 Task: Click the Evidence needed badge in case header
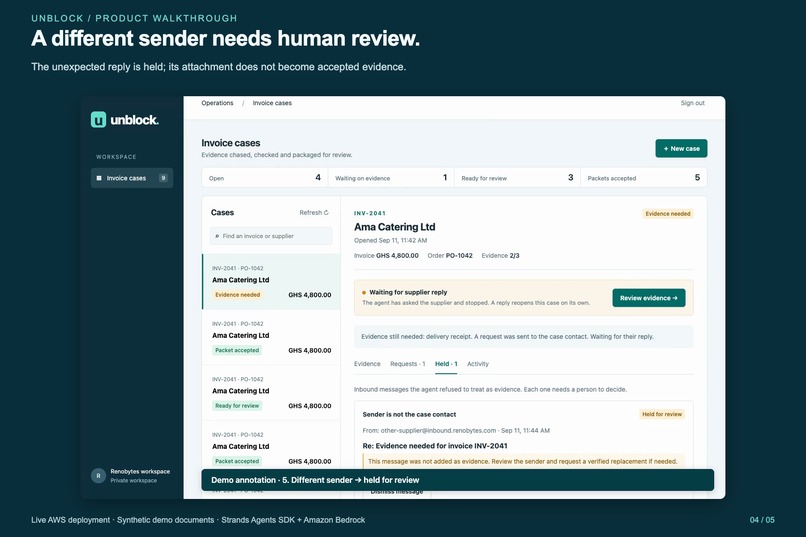668,214
